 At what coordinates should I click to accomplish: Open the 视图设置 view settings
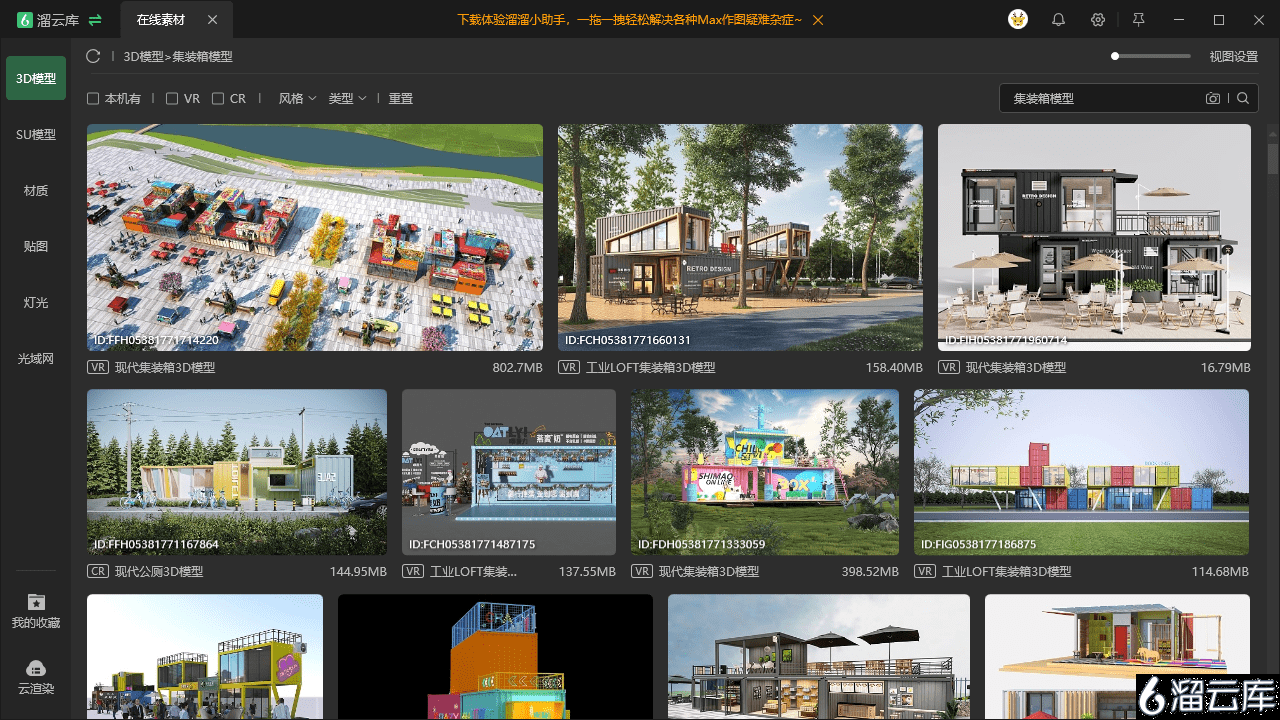[1233, 57]
